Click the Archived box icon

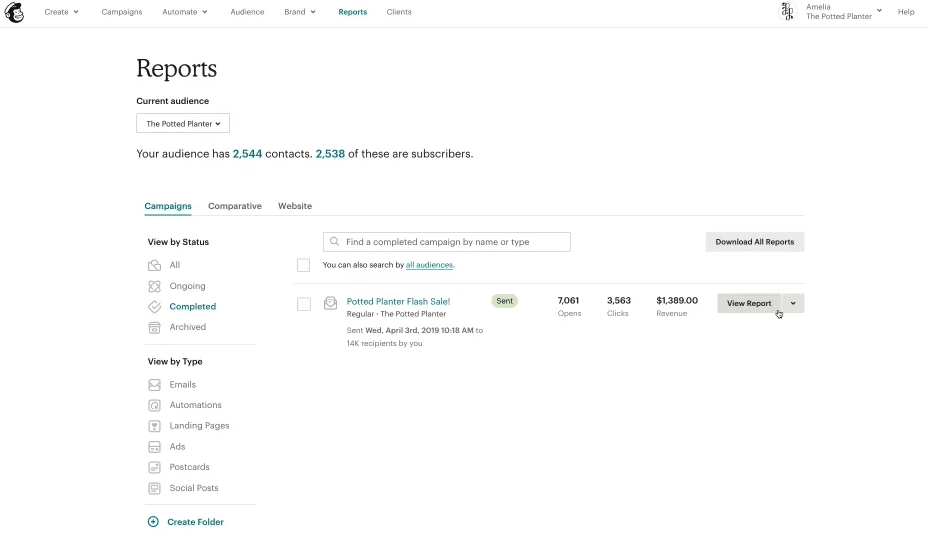(154, 327)
